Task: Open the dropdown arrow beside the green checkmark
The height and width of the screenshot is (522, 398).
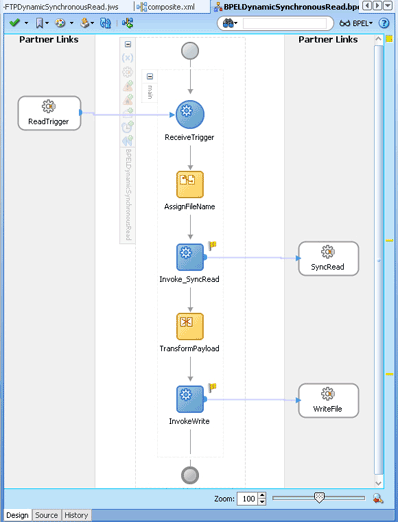Action: pos(26,23)
